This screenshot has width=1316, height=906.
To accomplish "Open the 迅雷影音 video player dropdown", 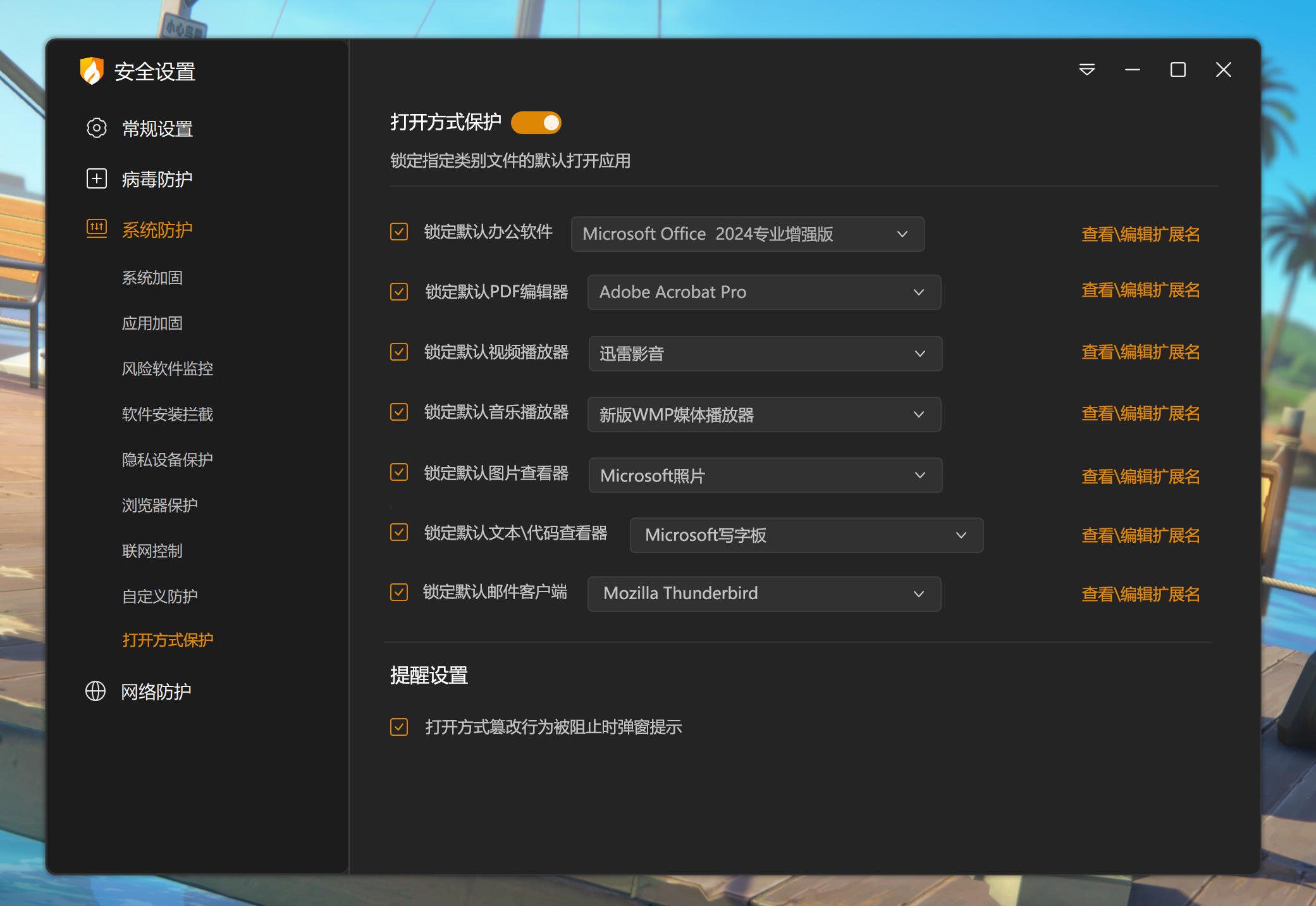I will [765, 354].
